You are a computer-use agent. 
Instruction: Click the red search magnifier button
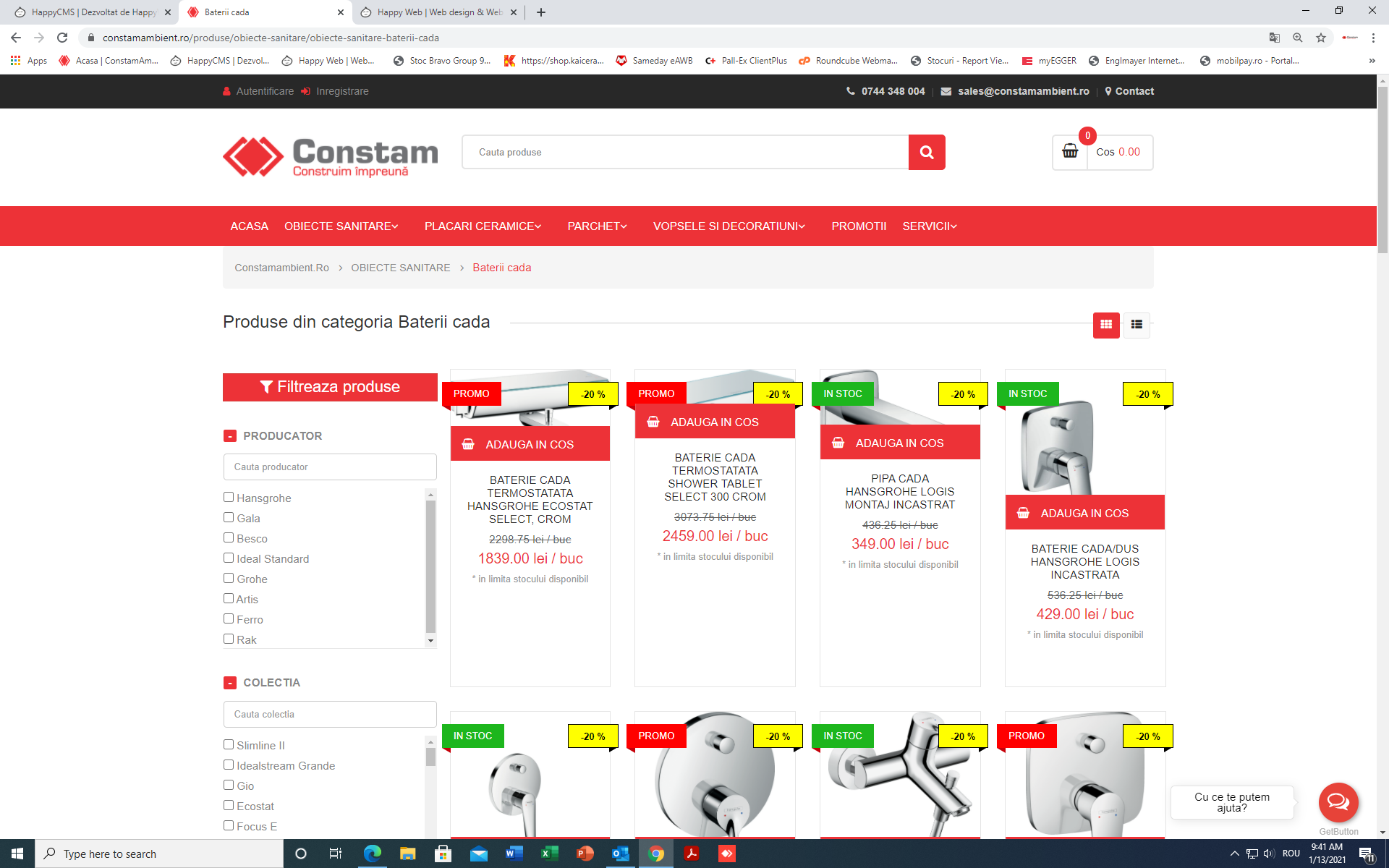(x=927, y=152)
